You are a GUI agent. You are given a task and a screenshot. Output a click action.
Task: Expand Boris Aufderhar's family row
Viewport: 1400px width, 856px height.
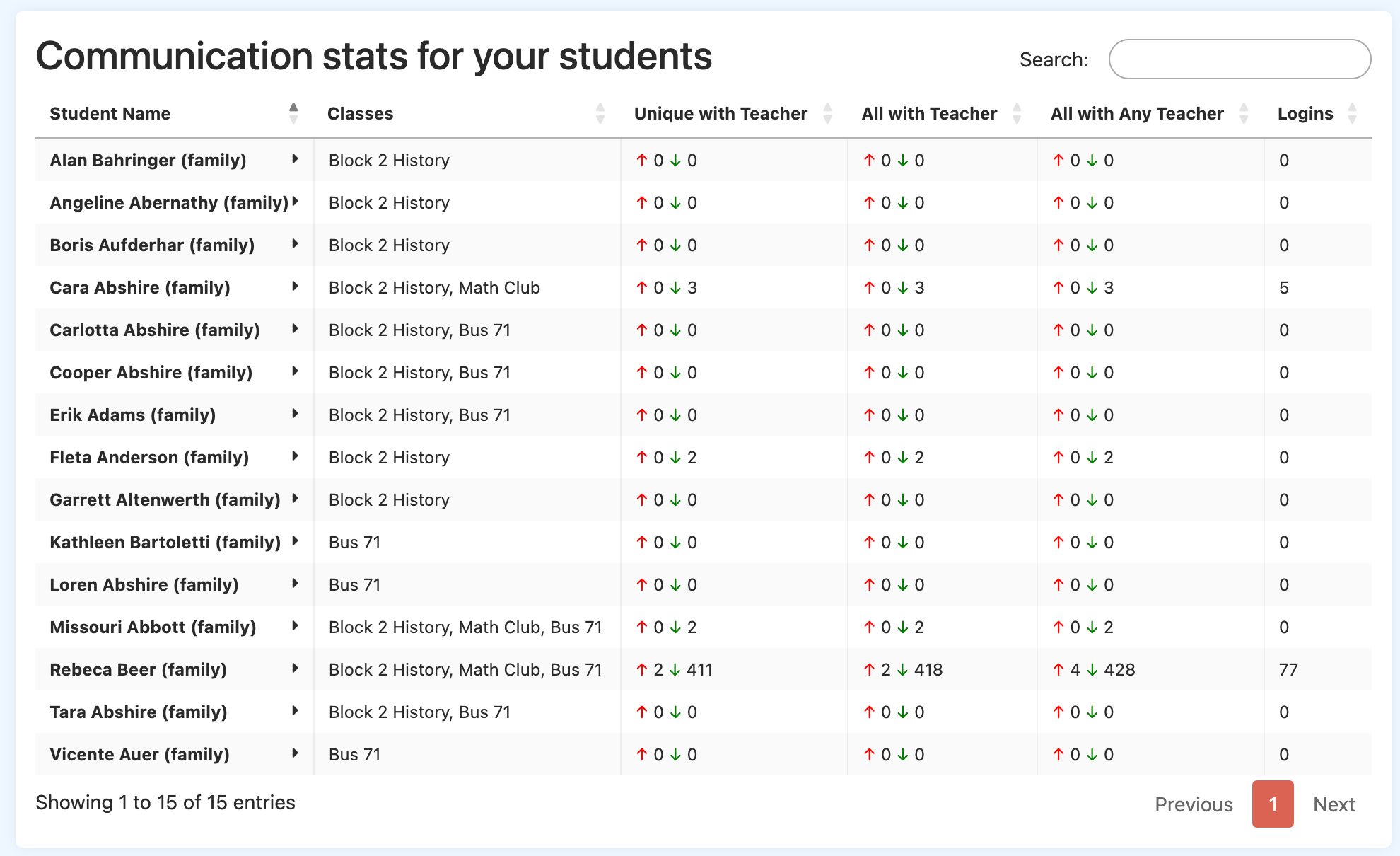coord(295,245)
